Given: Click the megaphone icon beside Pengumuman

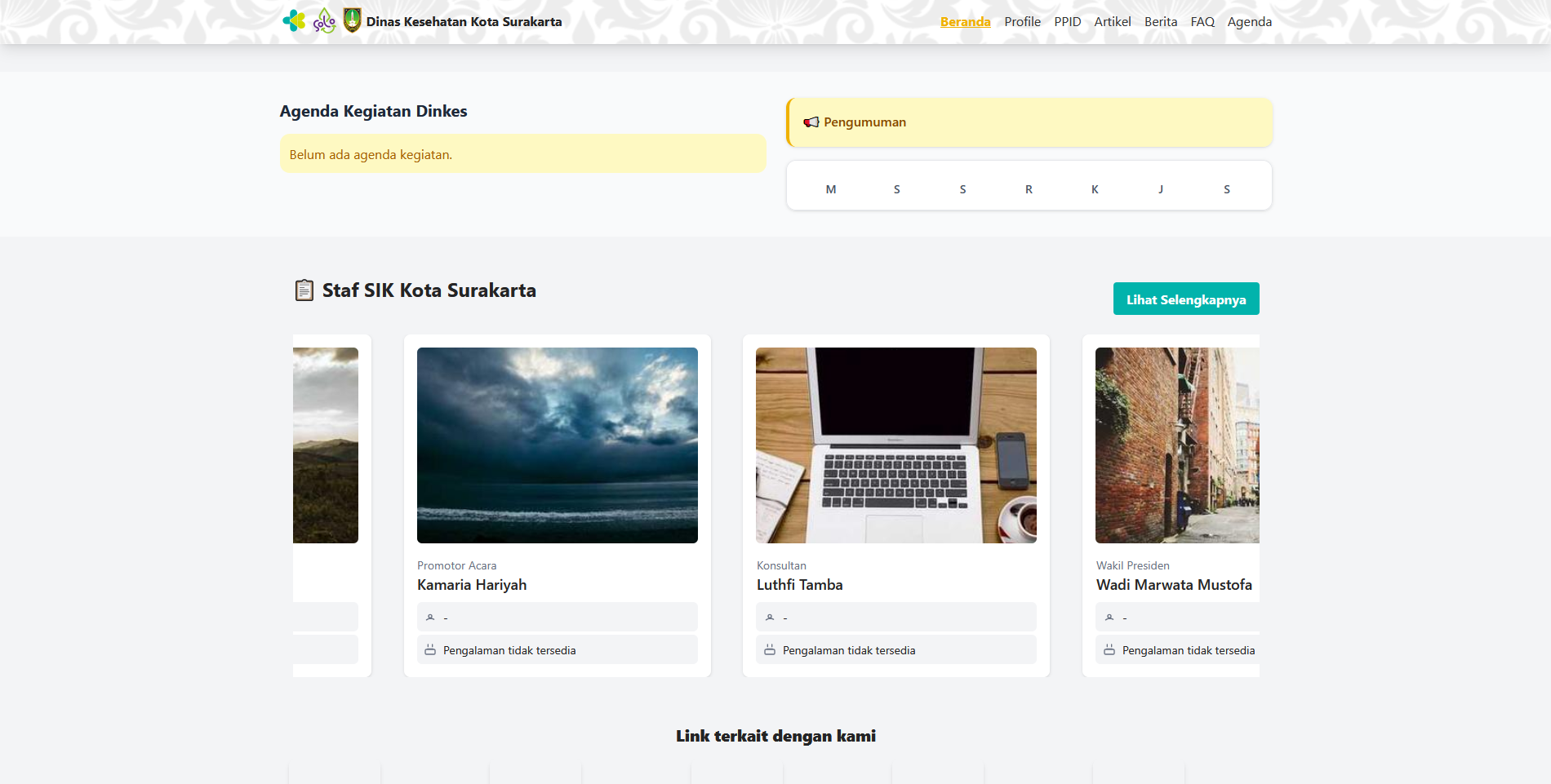Looking at the screenshot, I should (x=811, y=122).
